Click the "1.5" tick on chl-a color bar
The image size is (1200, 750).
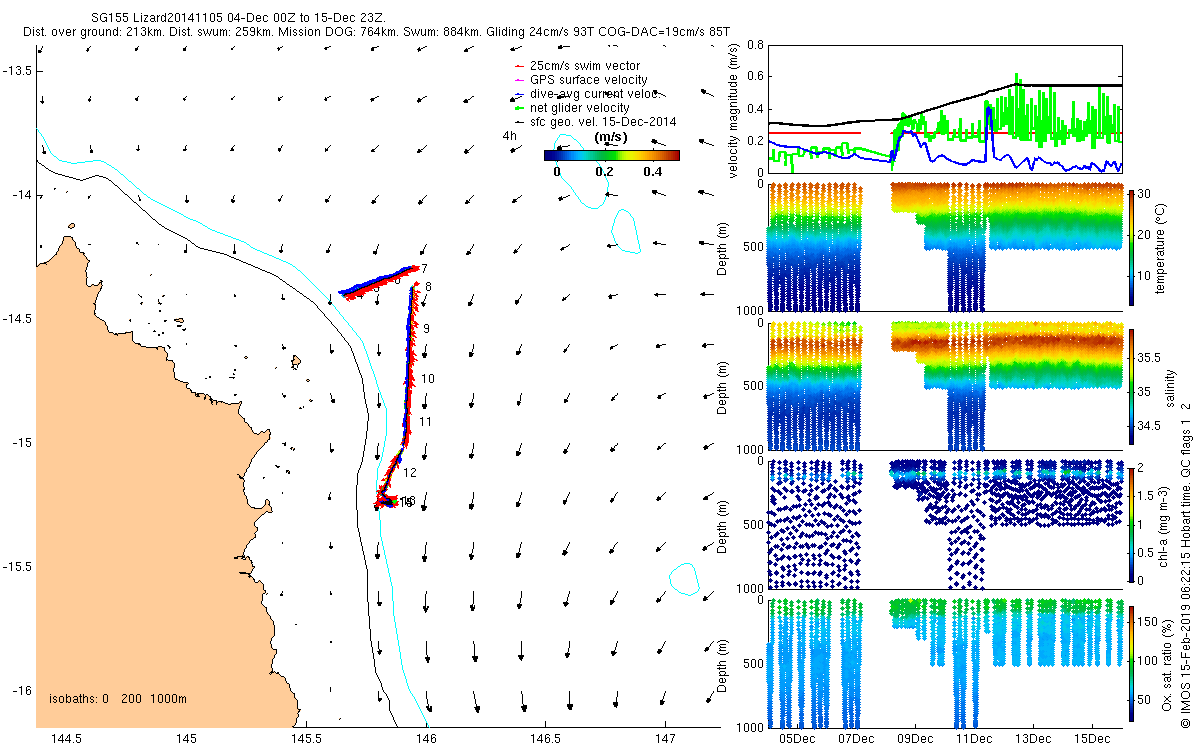pos(1147,495)
